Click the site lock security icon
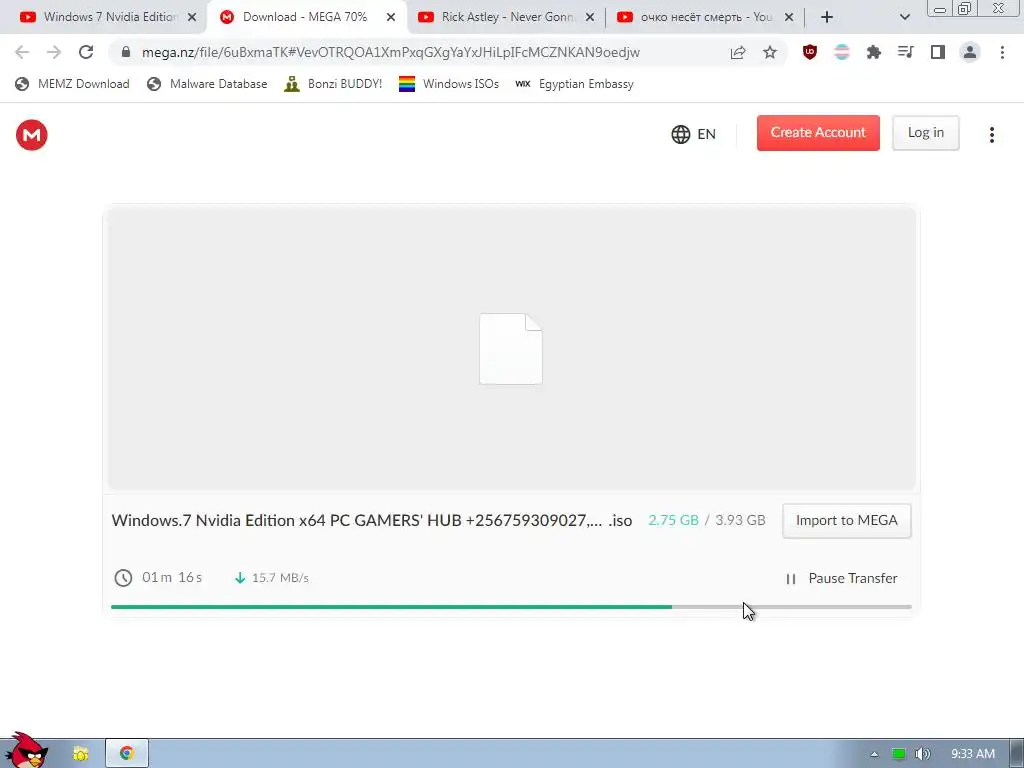This screenshot has width=1024, height=768. [x=126, y=52]
